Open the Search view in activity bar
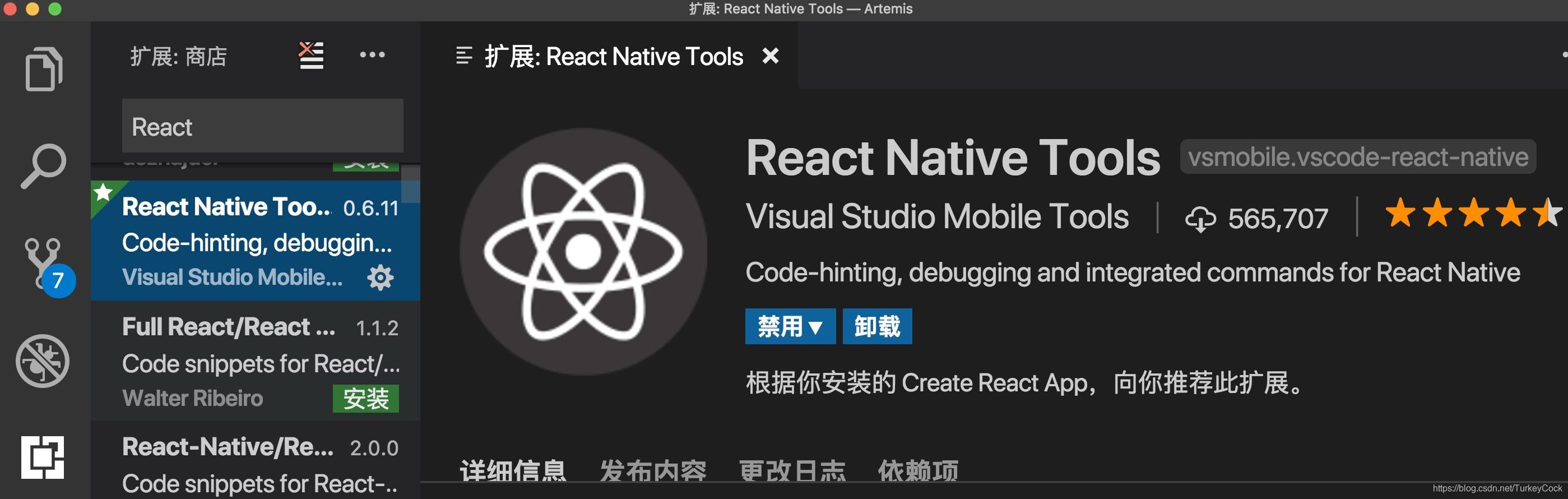Screen dimensions: 1568x499 [43, 167]
